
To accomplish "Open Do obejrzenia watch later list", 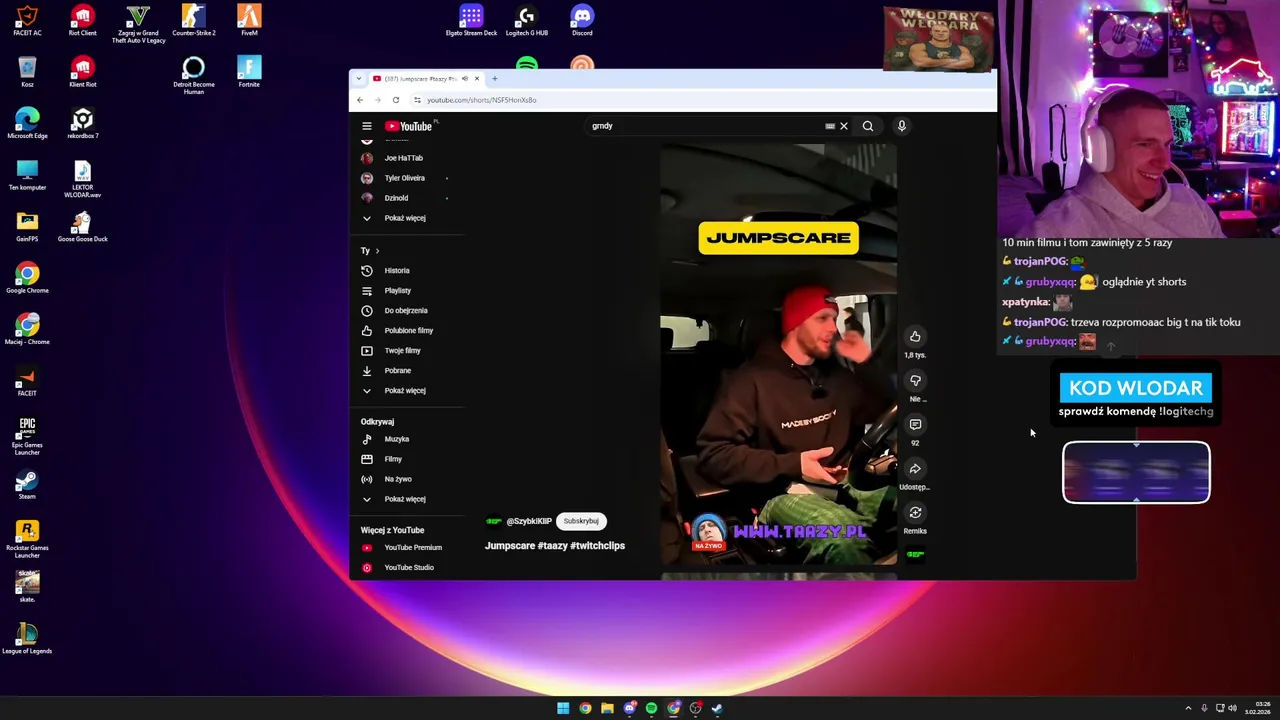I will (406, 311).
